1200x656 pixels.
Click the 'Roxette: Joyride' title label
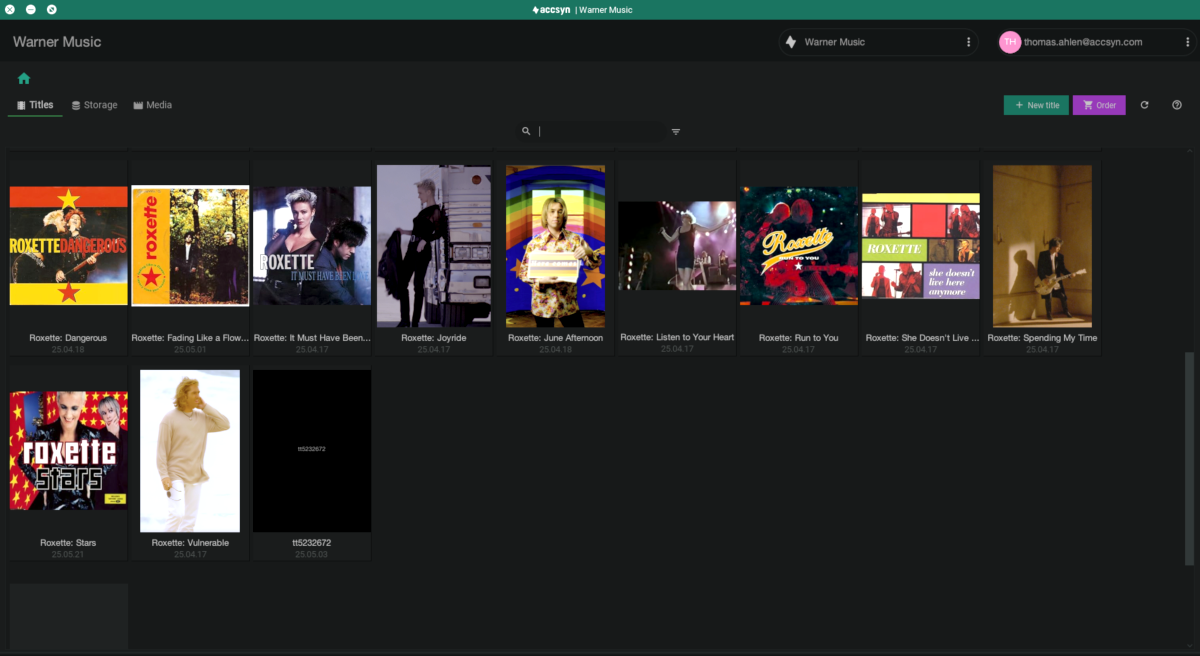point(434,338)
